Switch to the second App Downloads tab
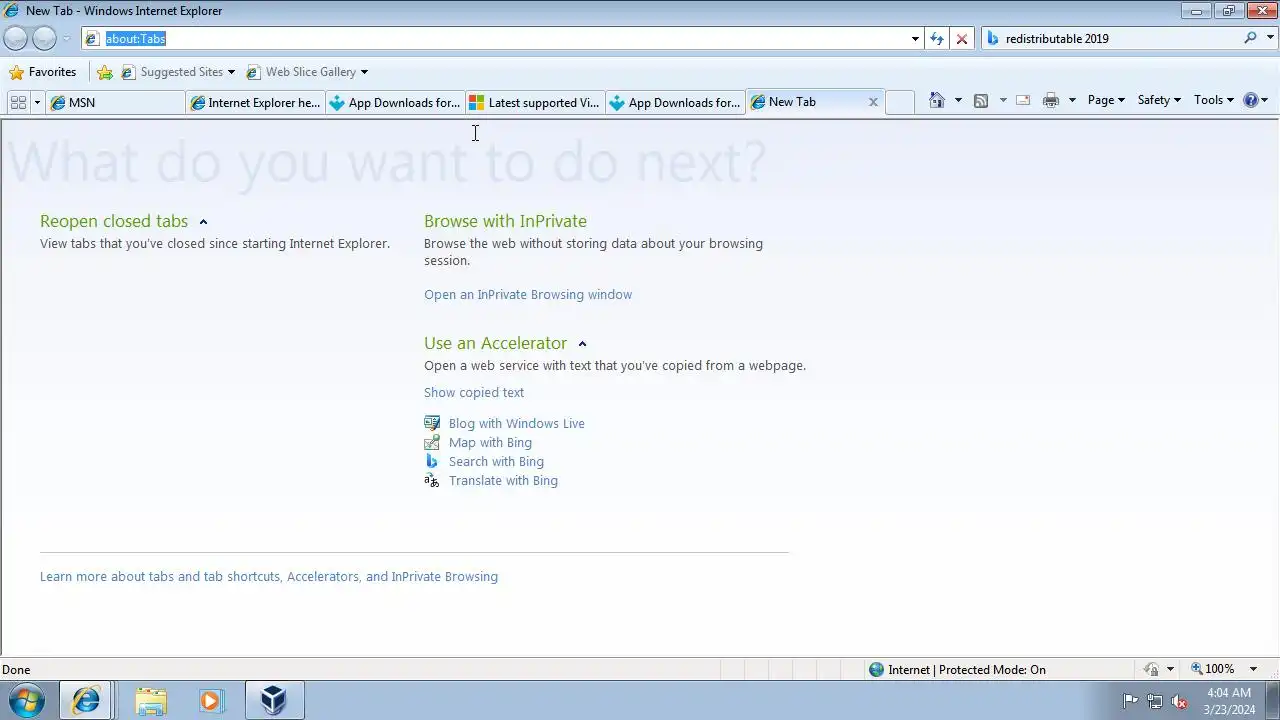The height and width of the screenshot is (720, 1280). (x=675, y=102)
